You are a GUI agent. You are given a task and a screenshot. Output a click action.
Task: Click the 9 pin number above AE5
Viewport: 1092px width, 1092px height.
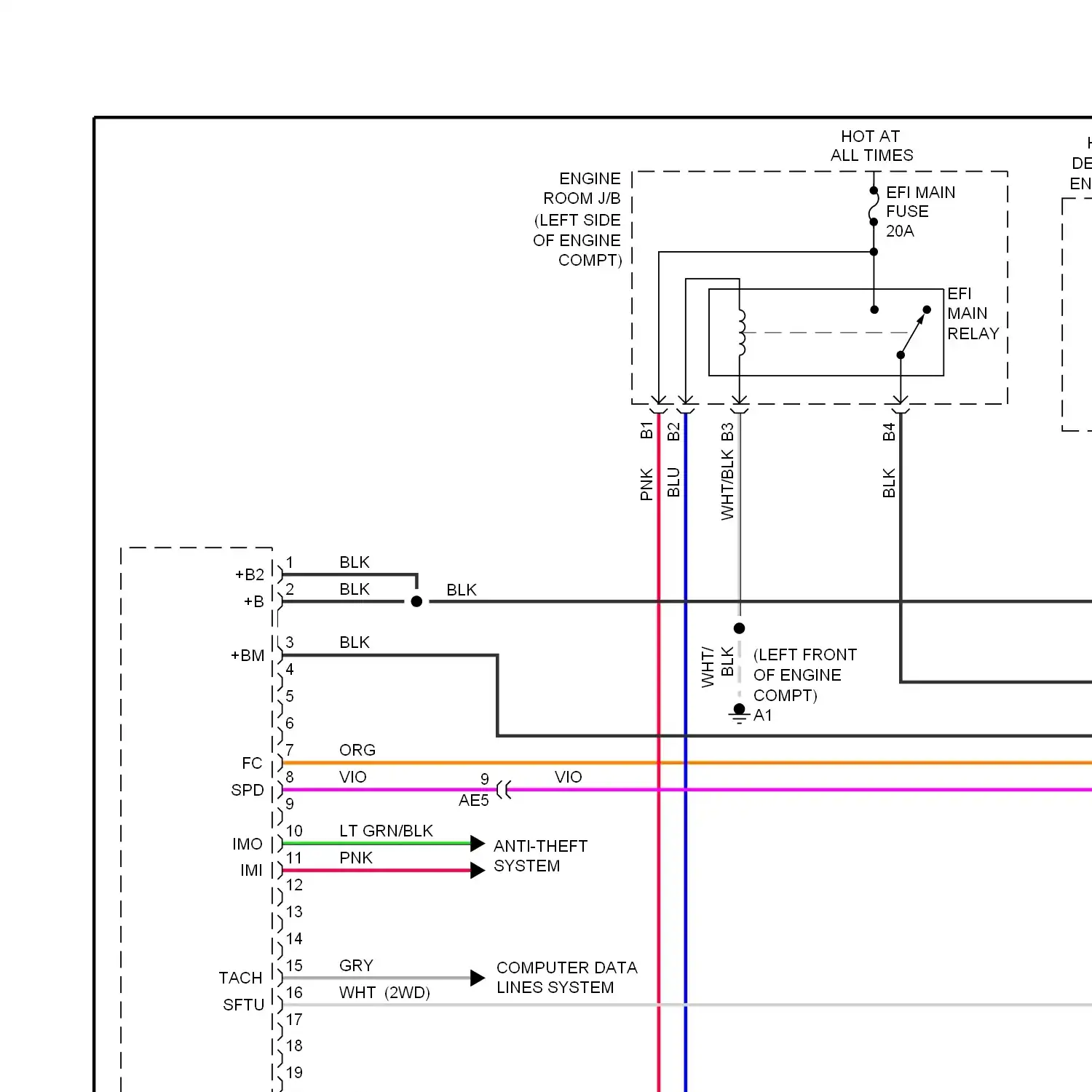pos(485,779)
